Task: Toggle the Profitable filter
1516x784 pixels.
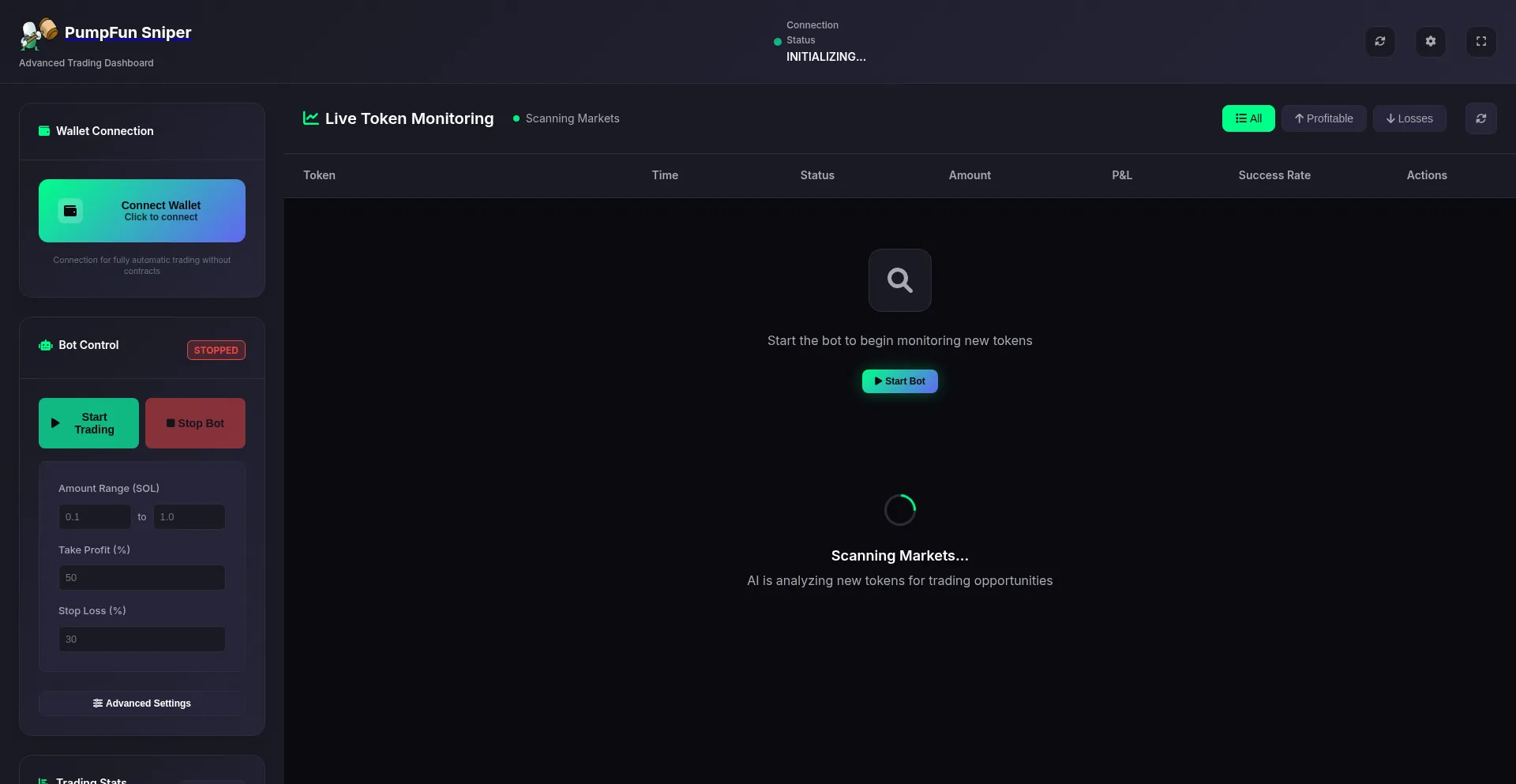Action: pyautogui.click(x=1324, y=118)
